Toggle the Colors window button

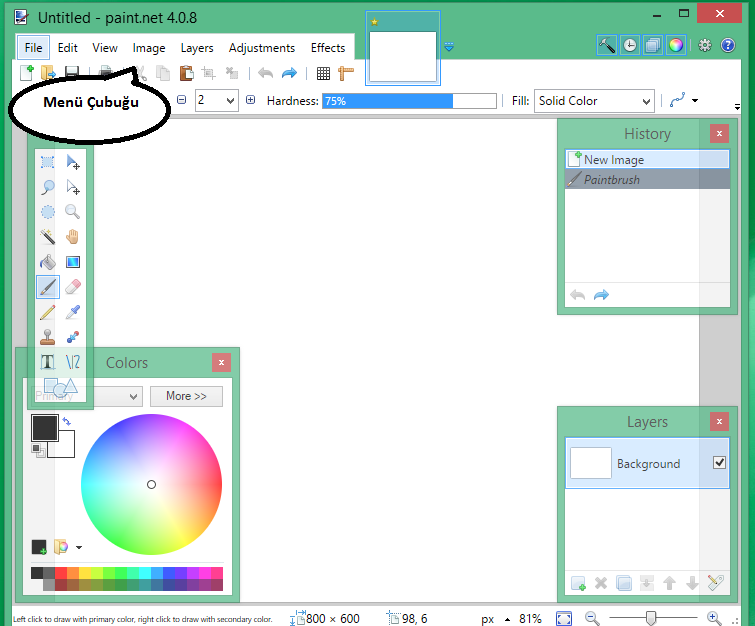click(676, 45)
